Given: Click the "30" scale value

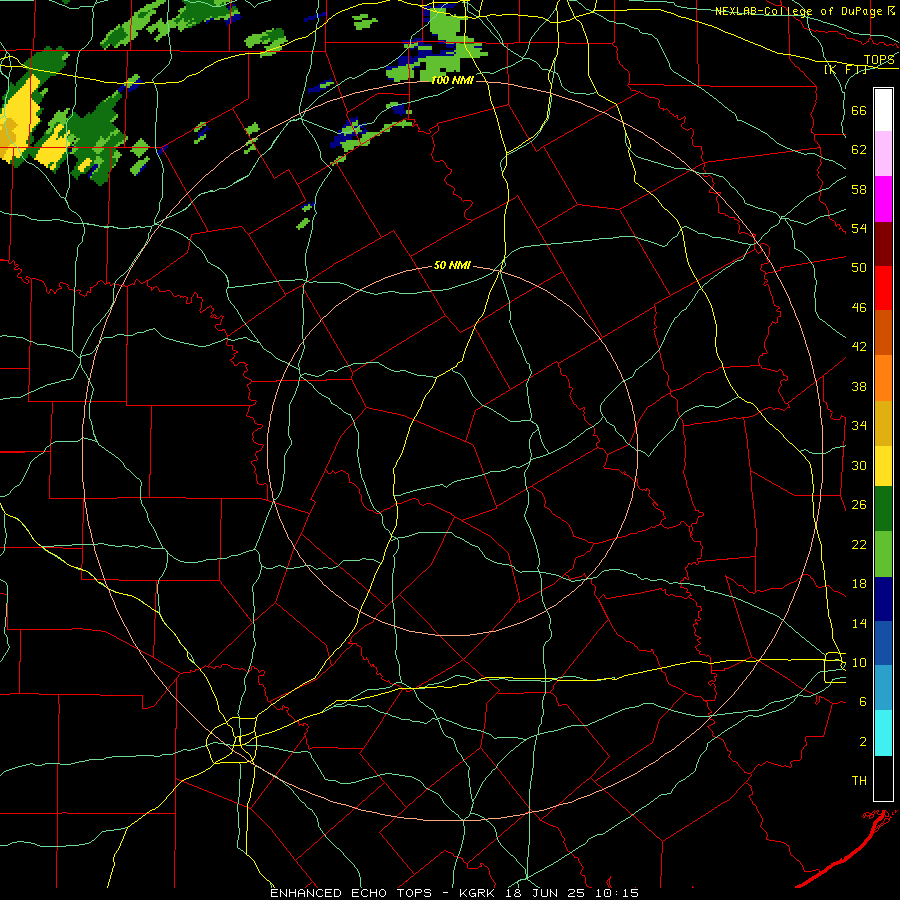Looking at the screenshot, I should 859,465.
